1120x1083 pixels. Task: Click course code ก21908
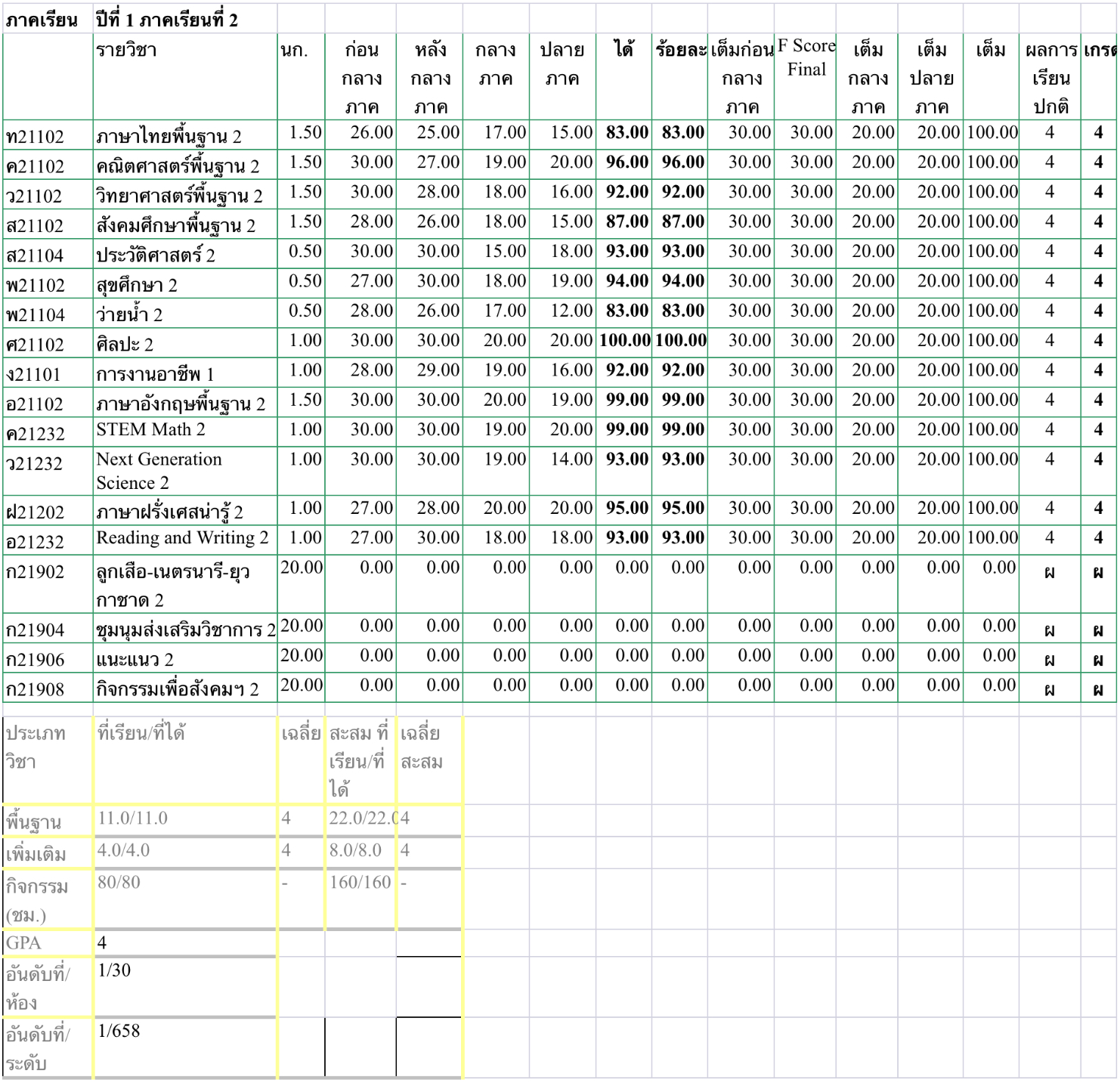[x=48, y=688]
